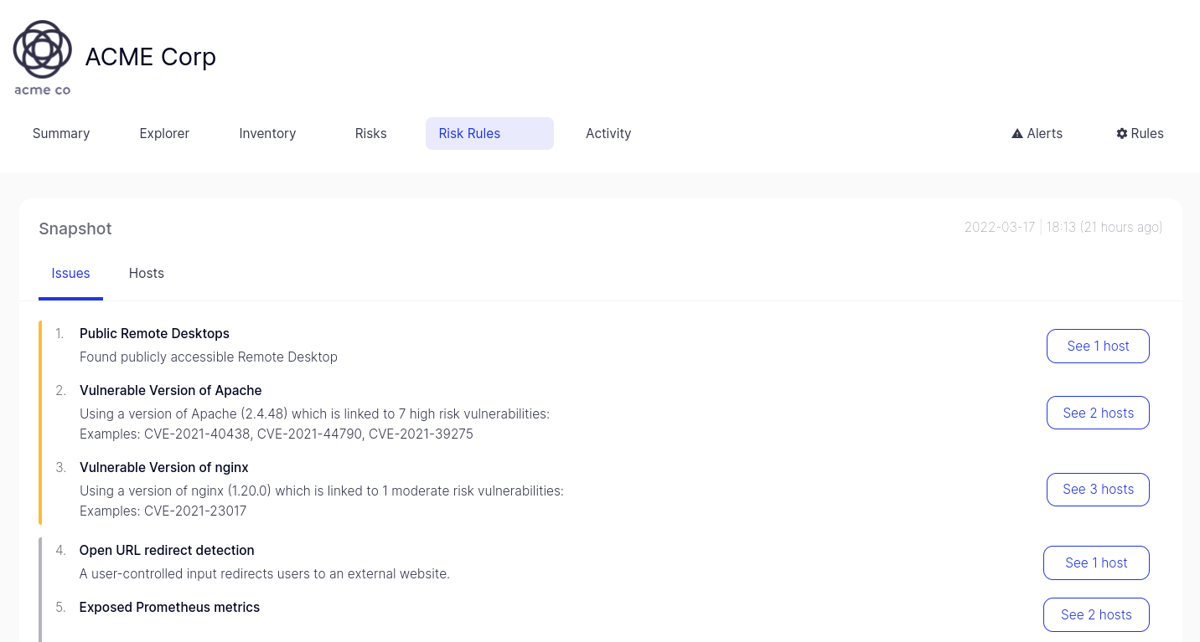Click the user-controlled input redirect description
This screenshot has width=1200, height=642.
(x=264, y=574)
